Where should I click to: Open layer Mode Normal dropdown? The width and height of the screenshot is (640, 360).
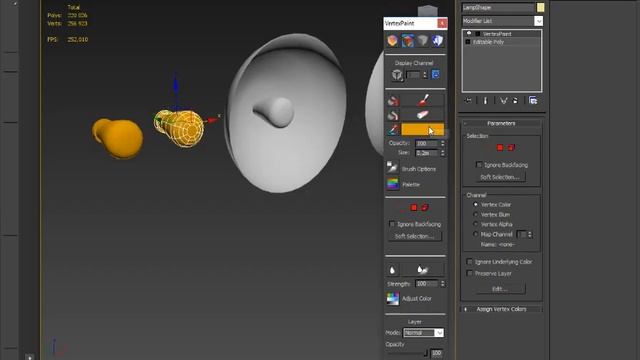423,333
